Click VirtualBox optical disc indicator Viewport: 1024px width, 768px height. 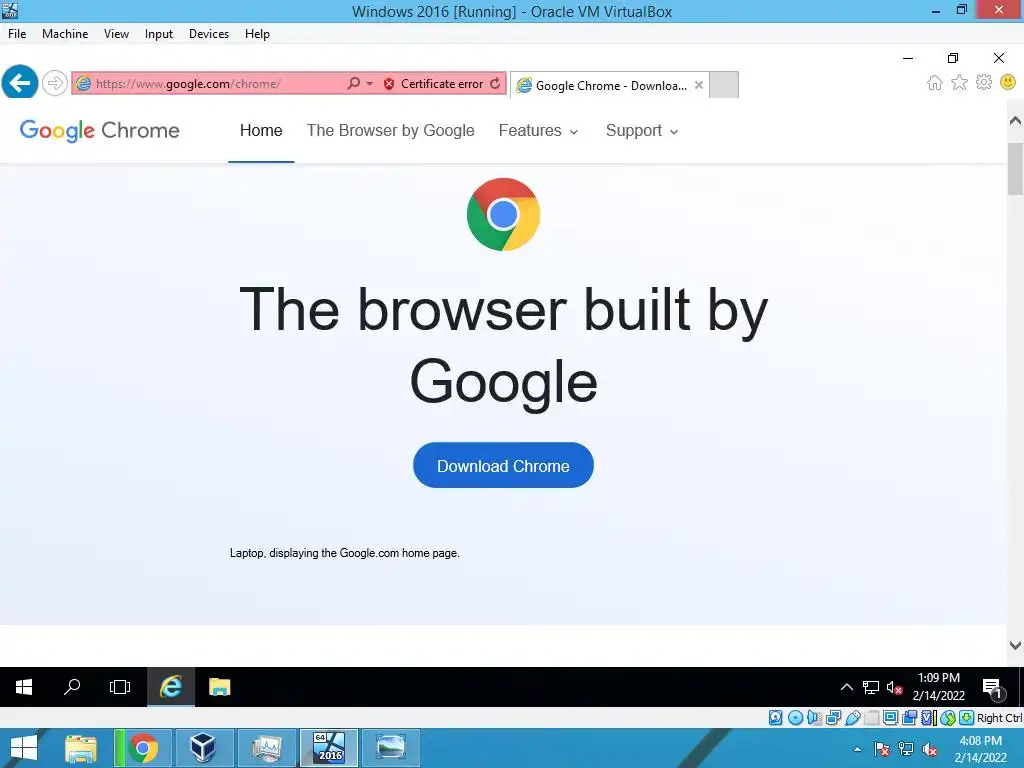795,718
